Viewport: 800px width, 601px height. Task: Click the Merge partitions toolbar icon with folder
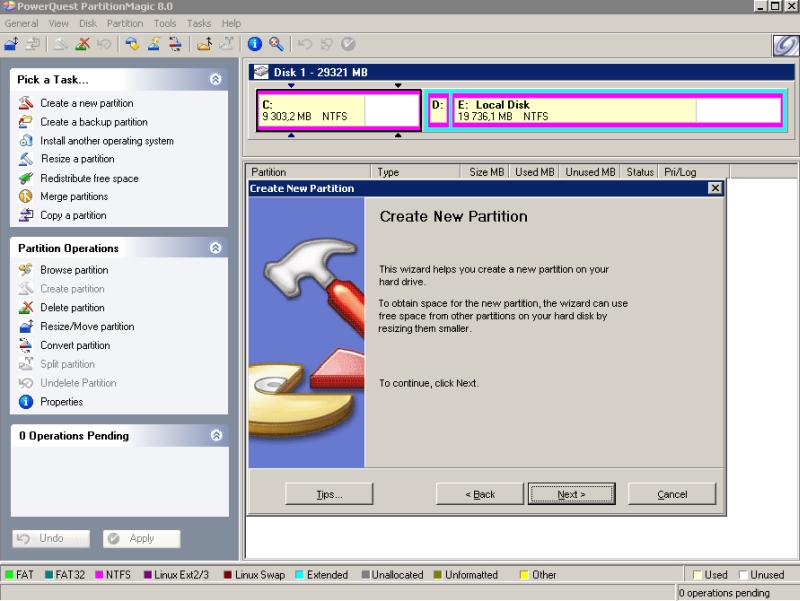(x=205, y=44)
